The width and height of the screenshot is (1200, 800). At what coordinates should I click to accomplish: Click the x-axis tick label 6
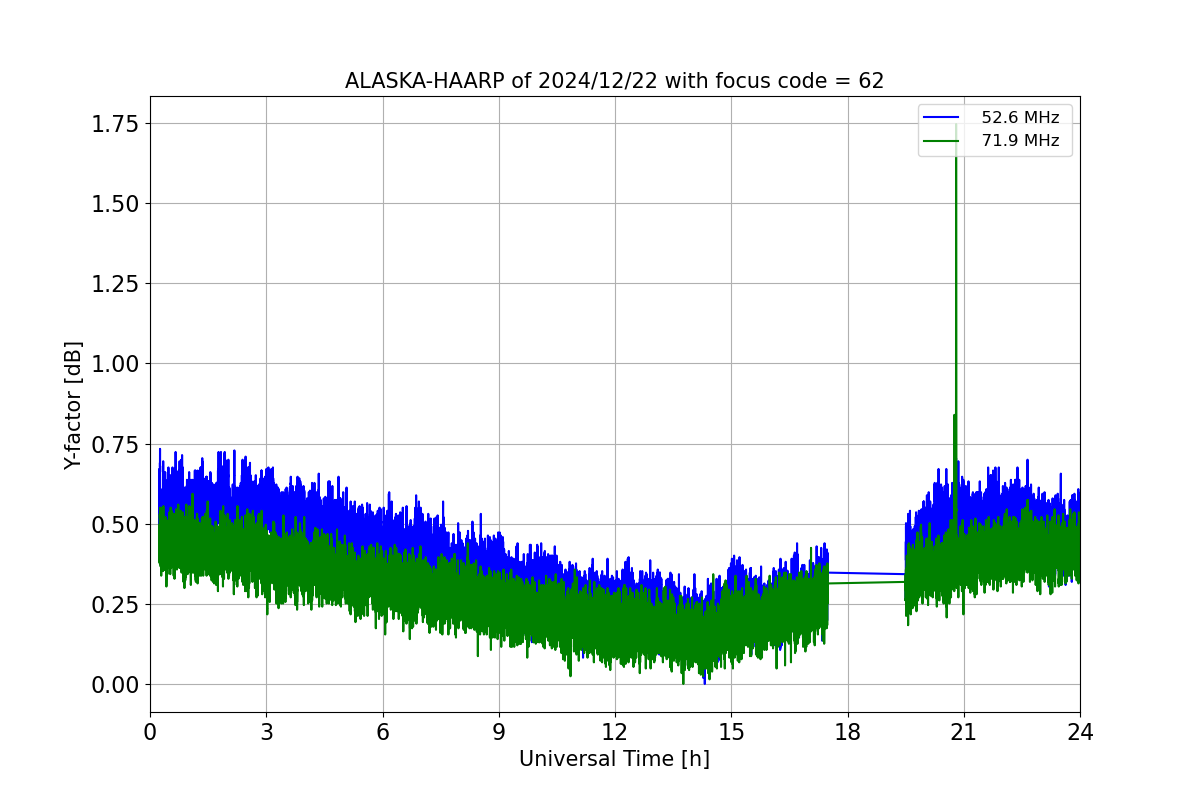click(x=382, y=732)
